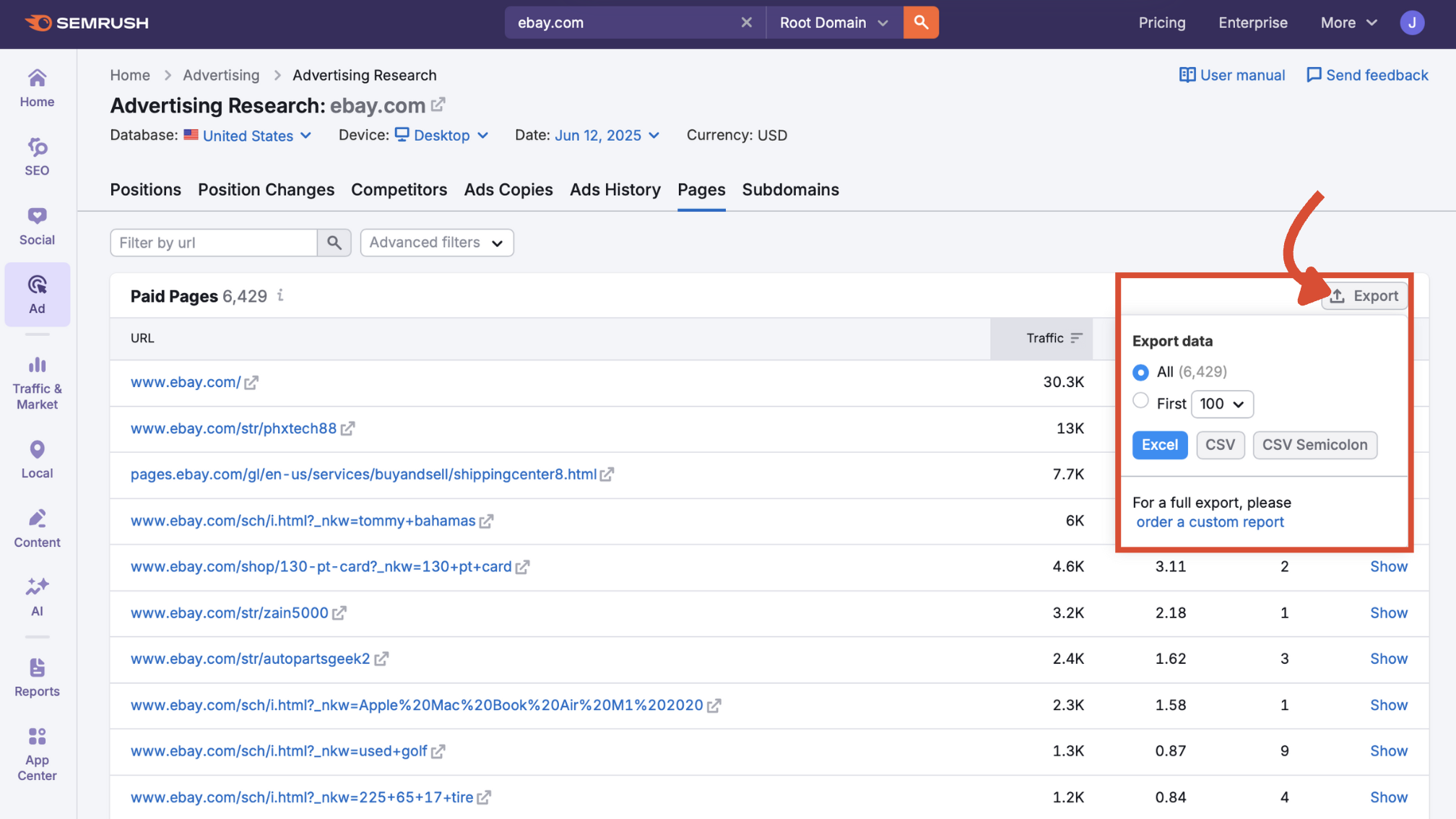Click the orange search magnifier button

(921, 22)
